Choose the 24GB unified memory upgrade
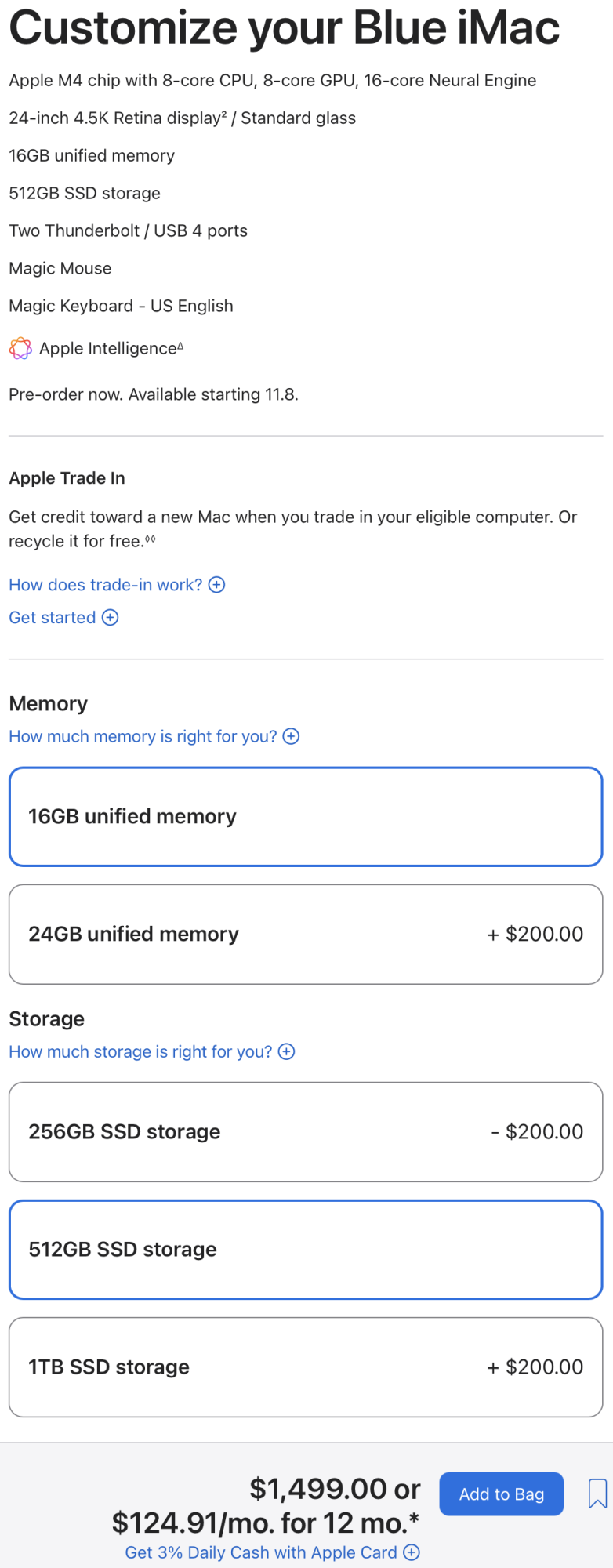Image resolution: width=613 pixels, height=1568 pixels. pos(306,935)
